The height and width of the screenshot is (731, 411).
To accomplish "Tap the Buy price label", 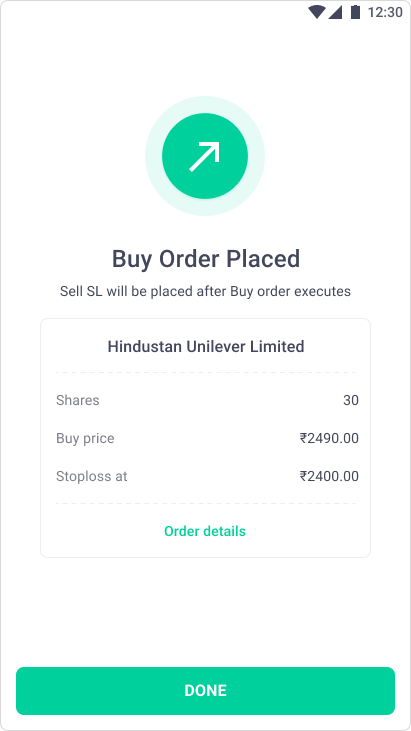I will coord(85,439).
